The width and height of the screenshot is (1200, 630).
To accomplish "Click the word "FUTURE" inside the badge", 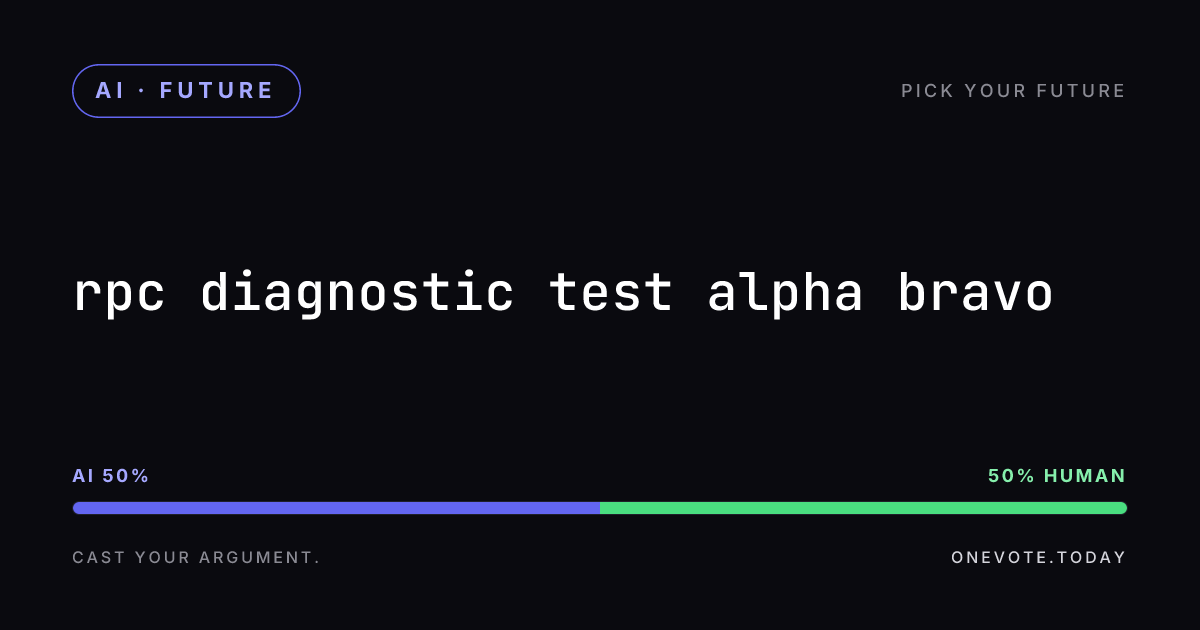I will (x=216, y=91).
